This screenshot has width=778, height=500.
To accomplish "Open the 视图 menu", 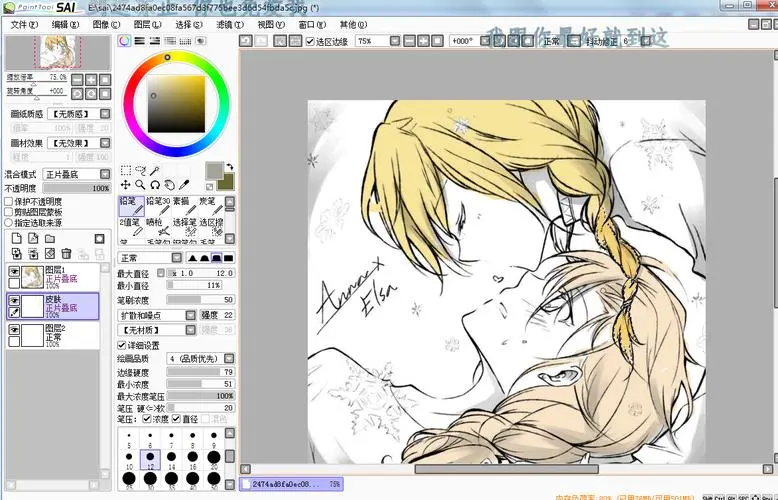I will point(271,24).
